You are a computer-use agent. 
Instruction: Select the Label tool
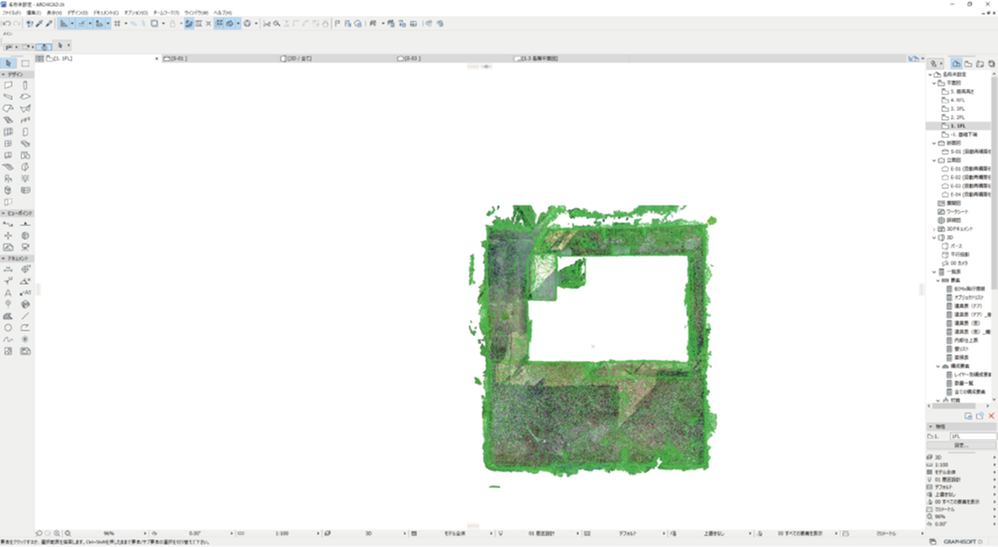click(25, 293)
